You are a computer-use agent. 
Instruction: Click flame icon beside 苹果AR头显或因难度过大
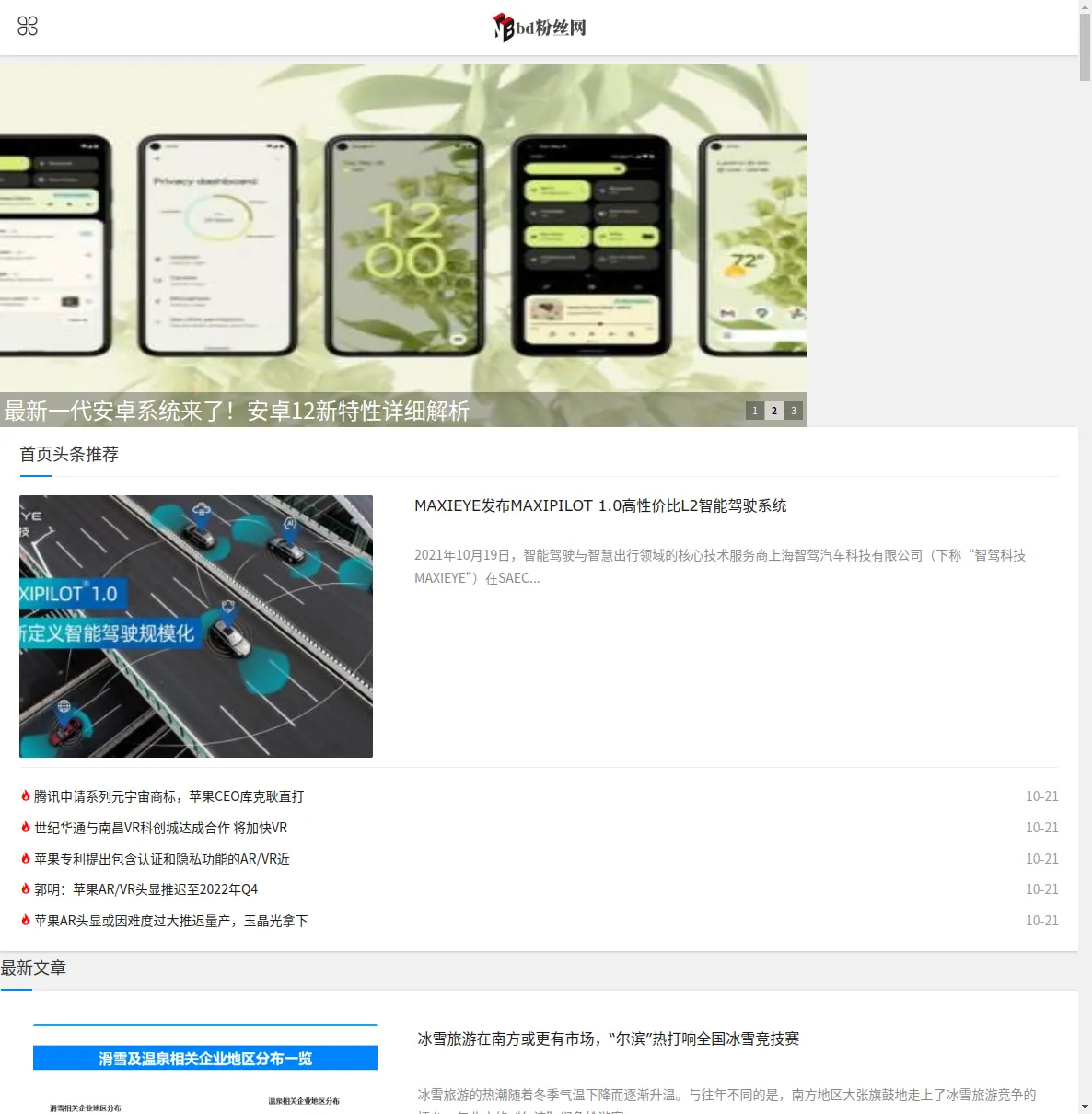pyautogui.click(x=26, y=920)
